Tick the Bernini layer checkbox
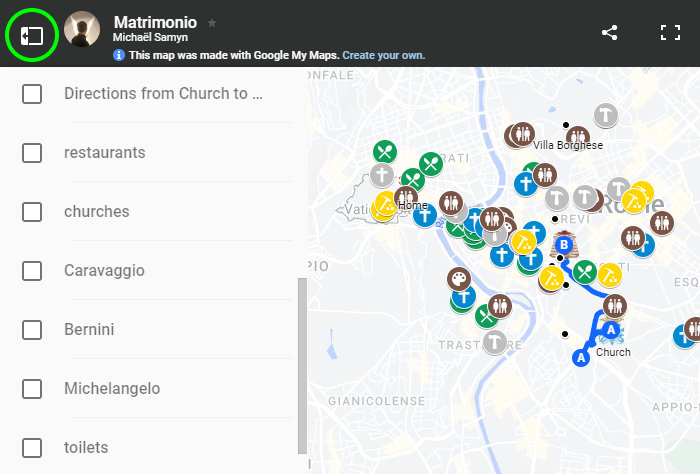Image resolution: width=700 pixels, height=474 pixels. click(32, 330)
